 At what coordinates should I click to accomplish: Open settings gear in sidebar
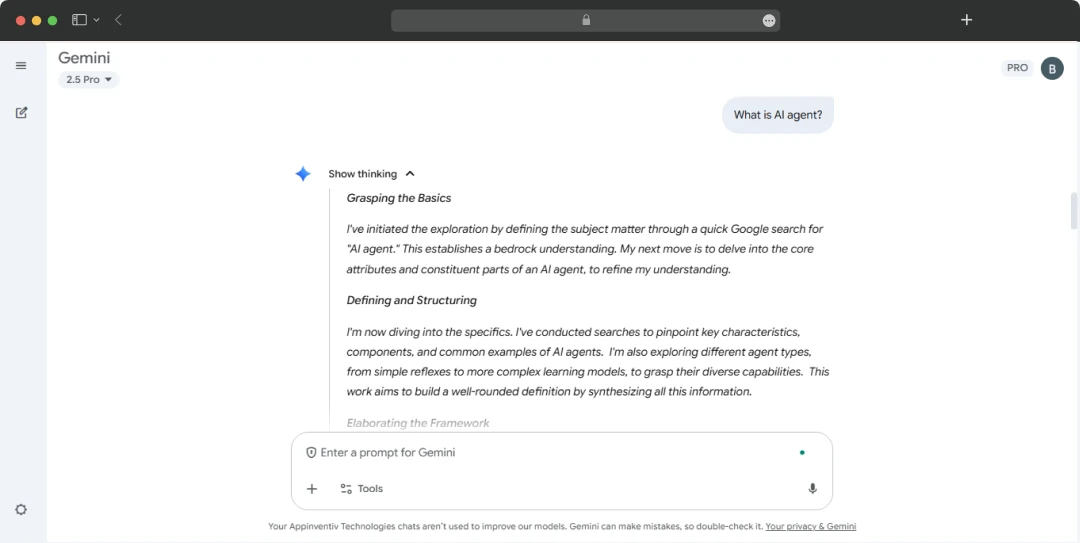[x=21, y=510]
